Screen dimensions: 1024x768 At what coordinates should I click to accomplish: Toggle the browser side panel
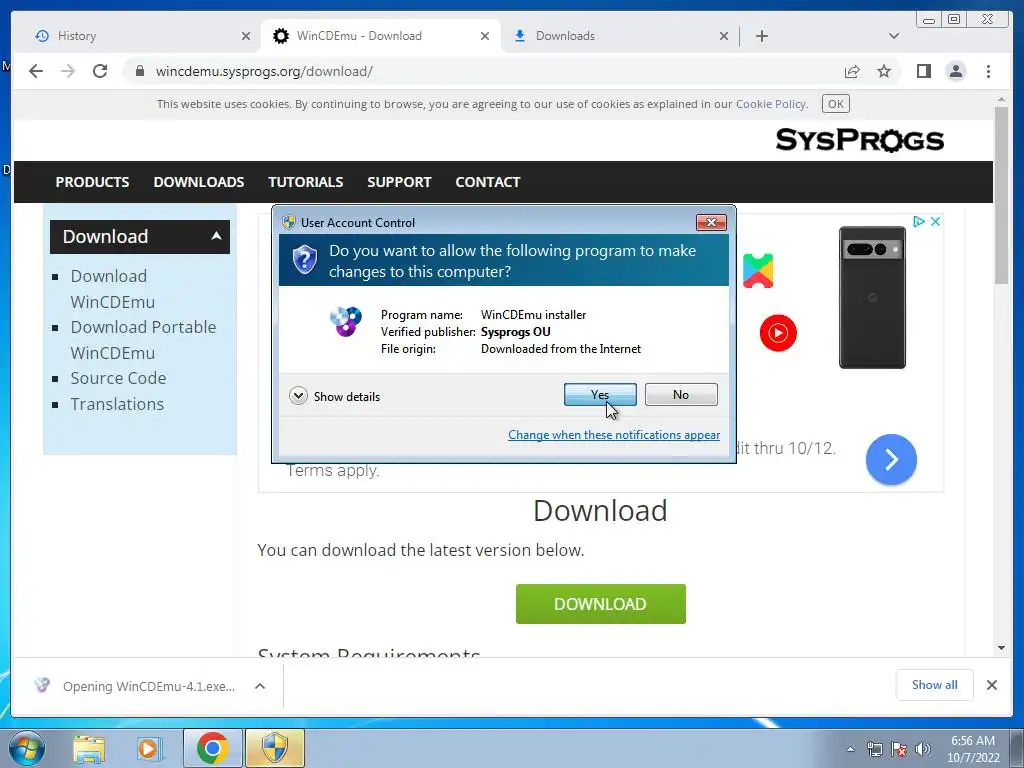point(923,71)
